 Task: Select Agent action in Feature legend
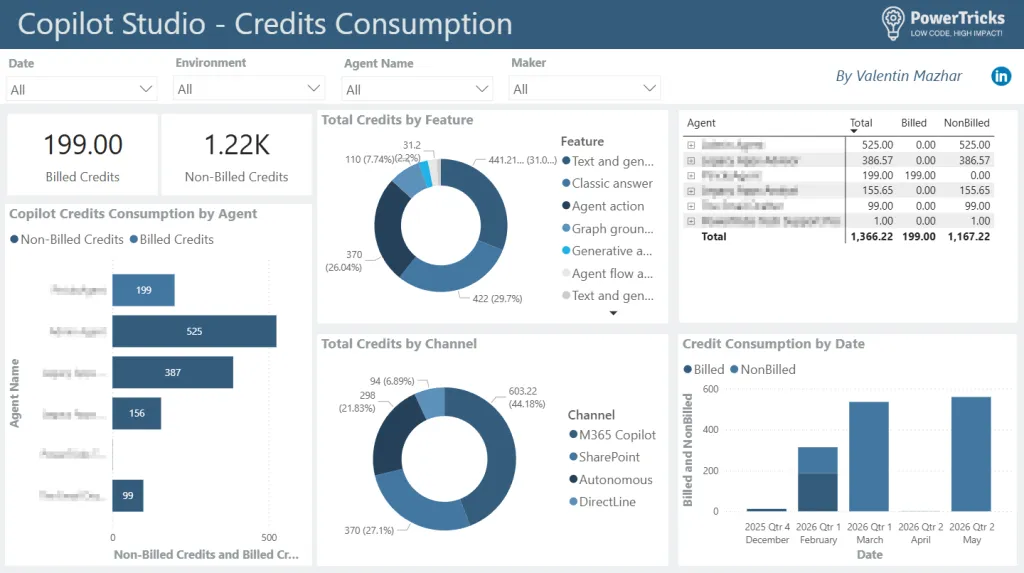point(603,206)
